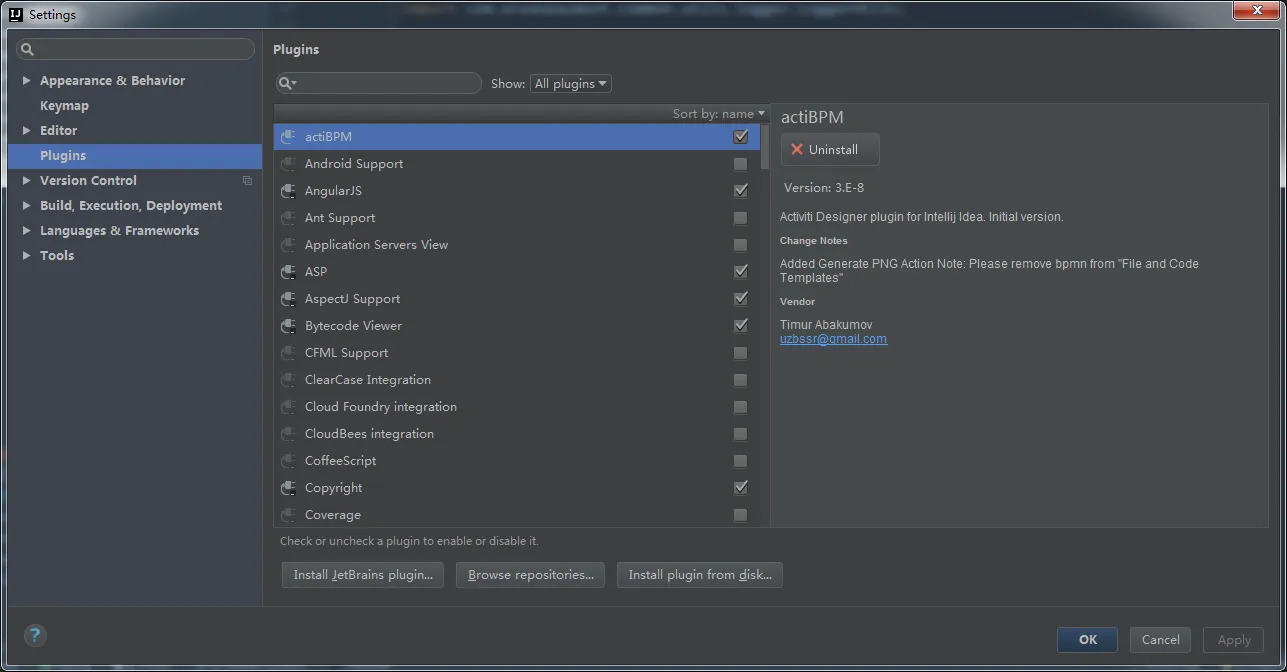Disable the AspectJ Support checkbox
Screen dimensions: 1287x672
click(x=740, y=299)
